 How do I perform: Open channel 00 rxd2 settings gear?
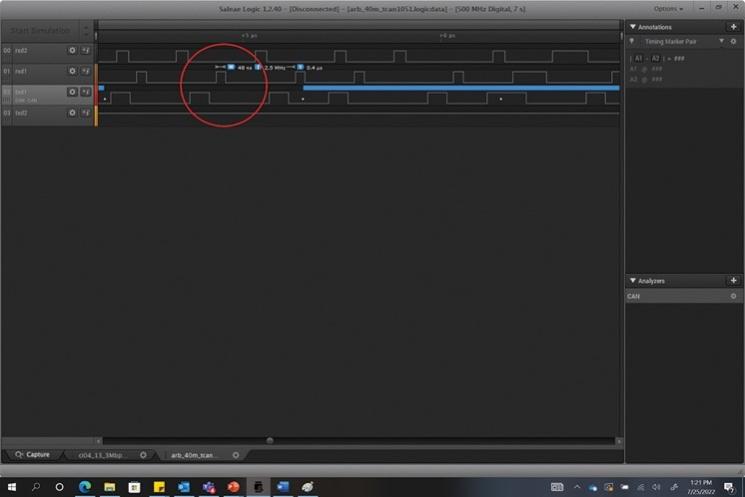coord(72,50)
